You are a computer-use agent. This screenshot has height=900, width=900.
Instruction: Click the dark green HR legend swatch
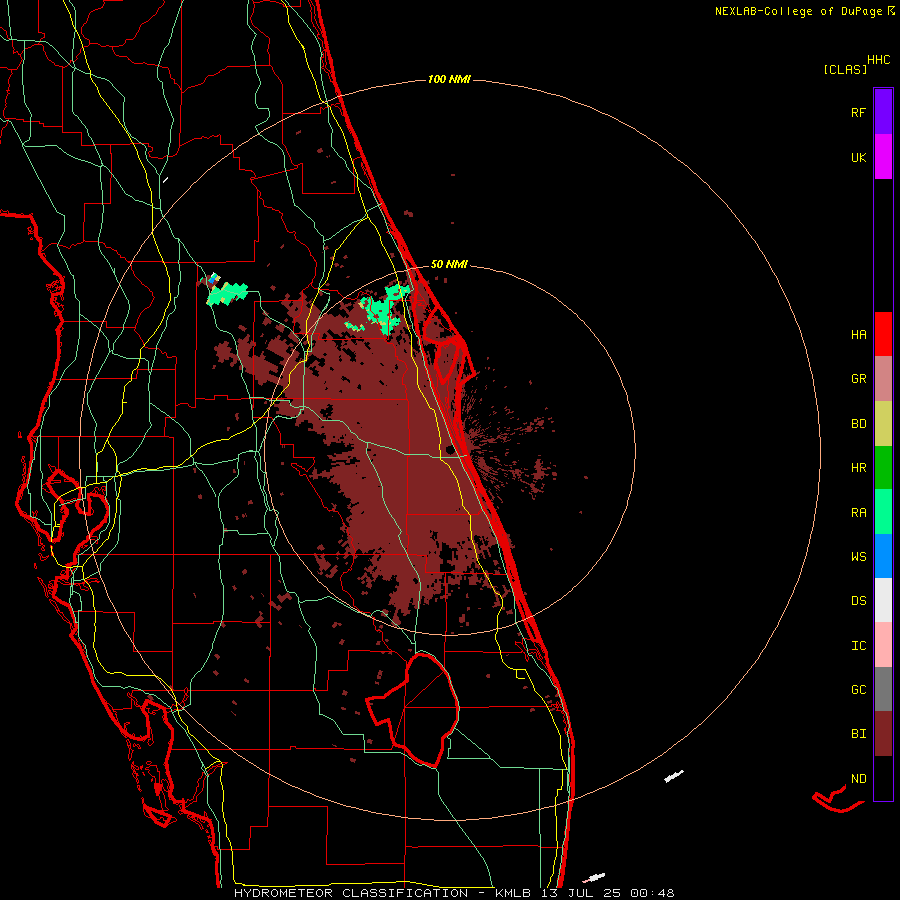coord(883,468)
